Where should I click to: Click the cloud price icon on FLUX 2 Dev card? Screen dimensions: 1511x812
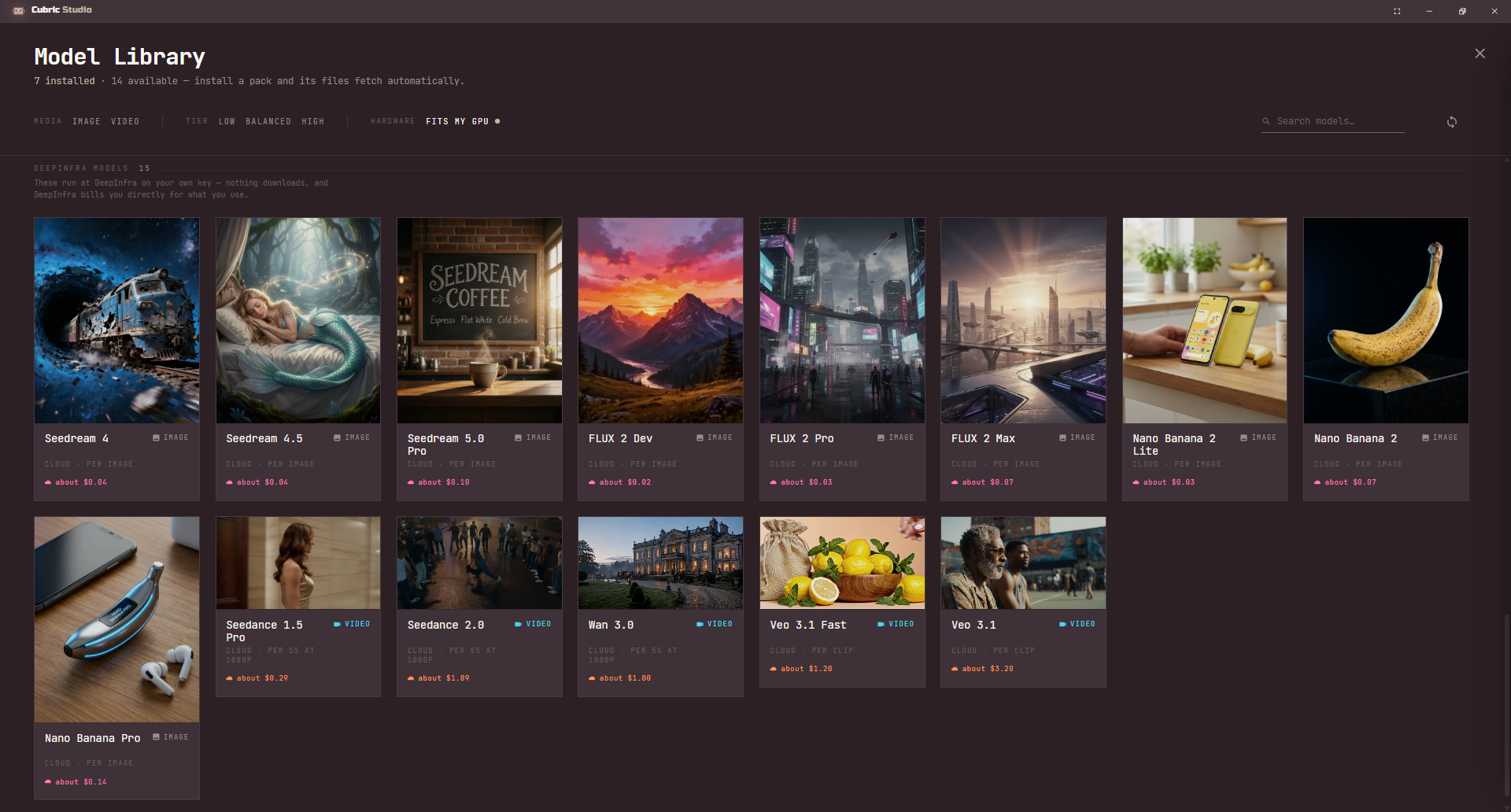coord(592,482)
